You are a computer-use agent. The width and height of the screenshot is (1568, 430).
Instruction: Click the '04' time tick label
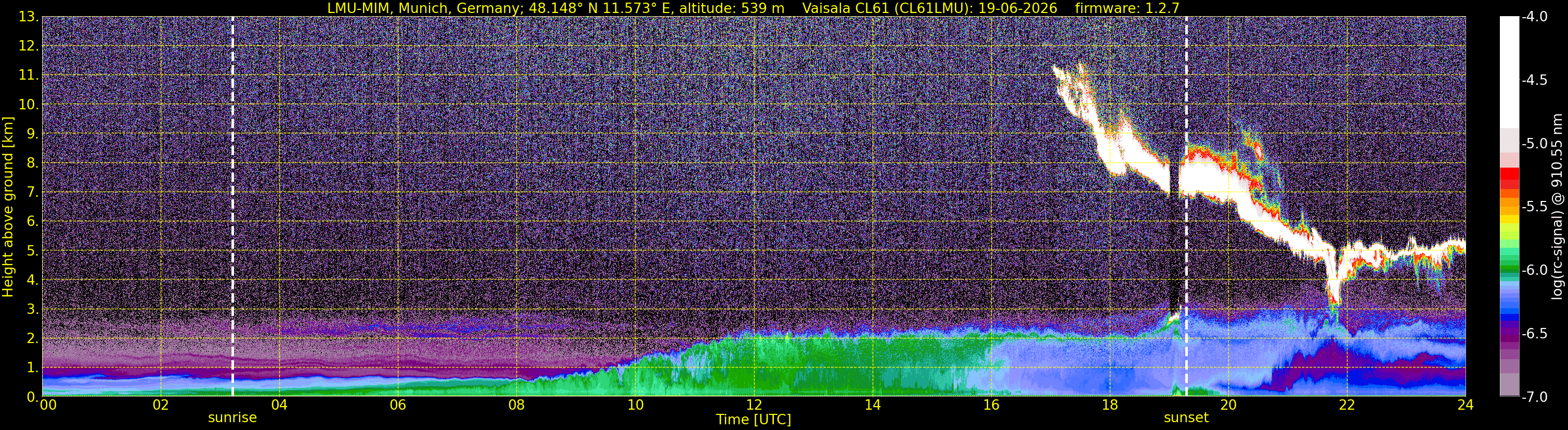[279, 404]
